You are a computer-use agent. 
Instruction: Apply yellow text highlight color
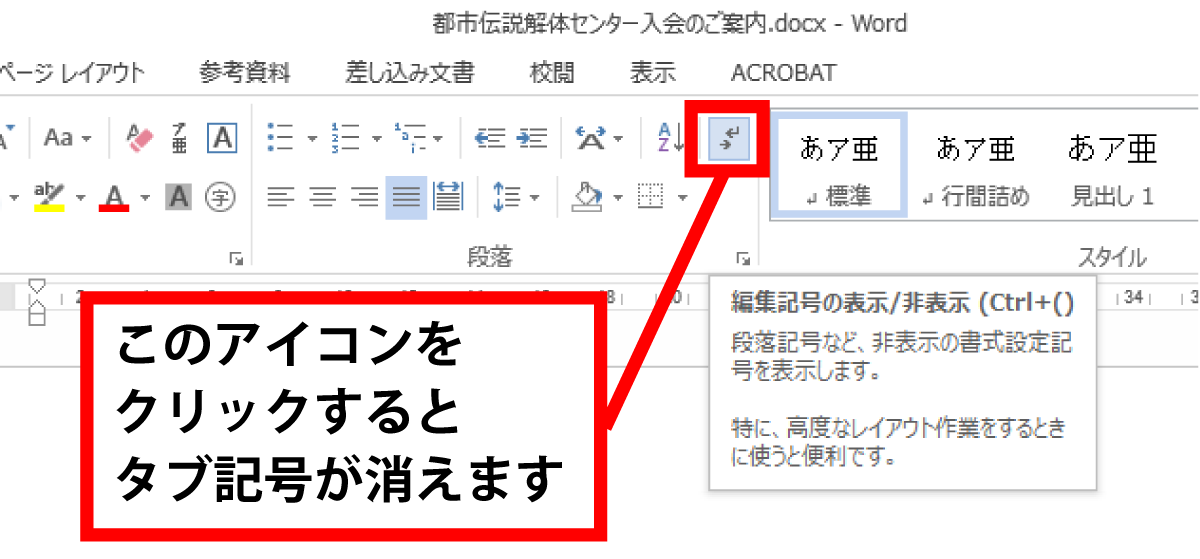(49, 197)
